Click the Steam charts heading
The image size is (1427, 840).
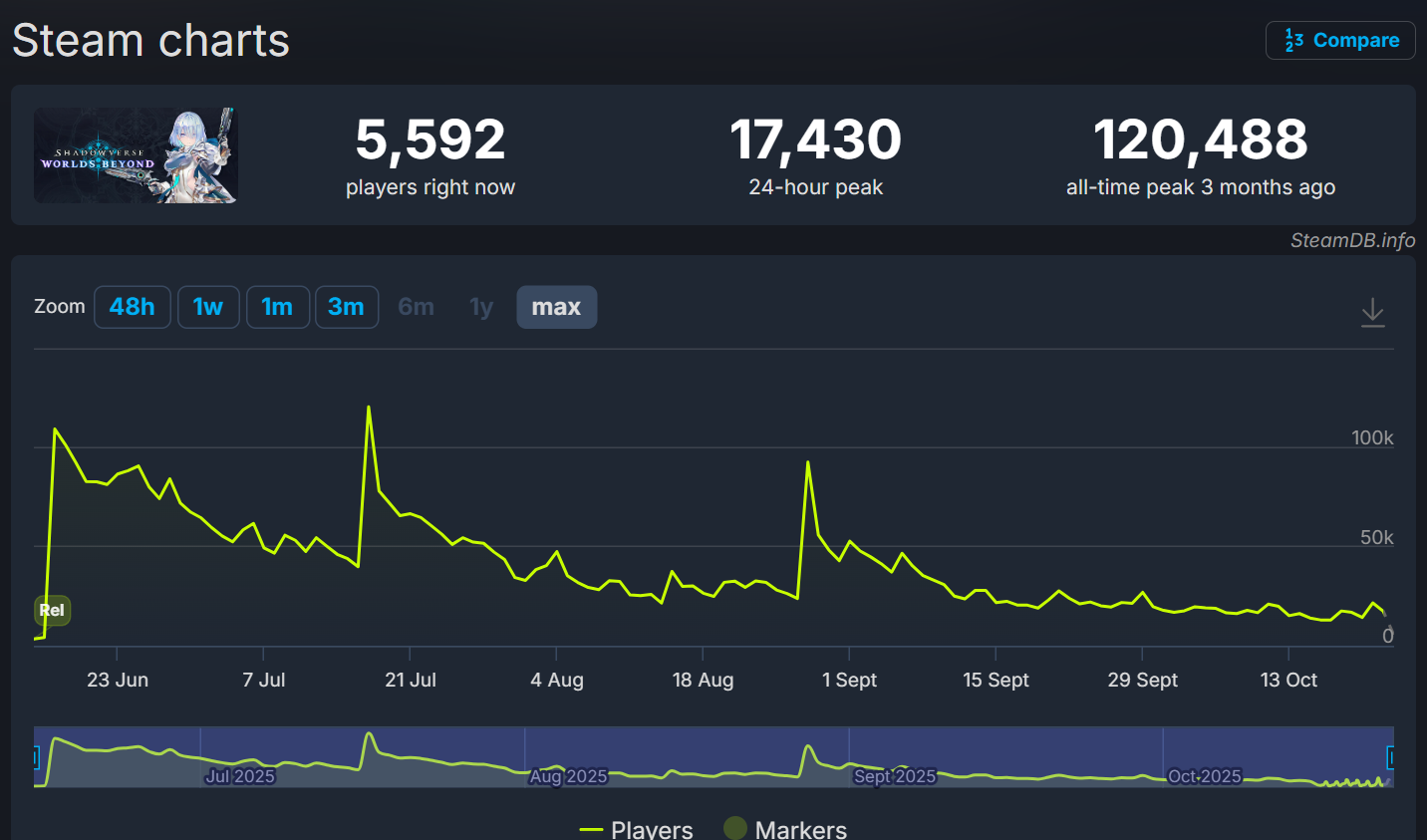pos(151,41)
